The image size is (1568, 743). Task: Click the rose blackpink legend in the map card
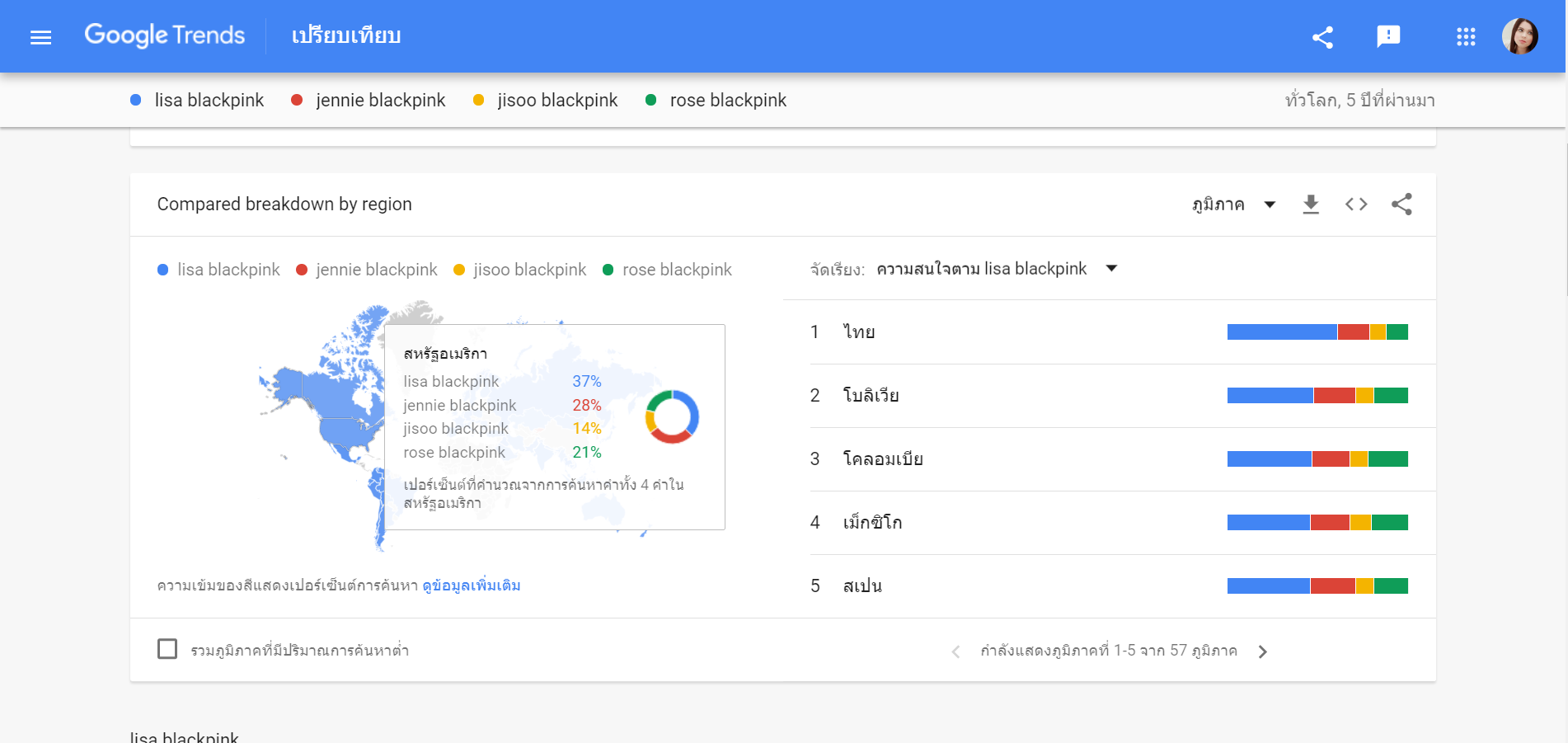(668, 270)
